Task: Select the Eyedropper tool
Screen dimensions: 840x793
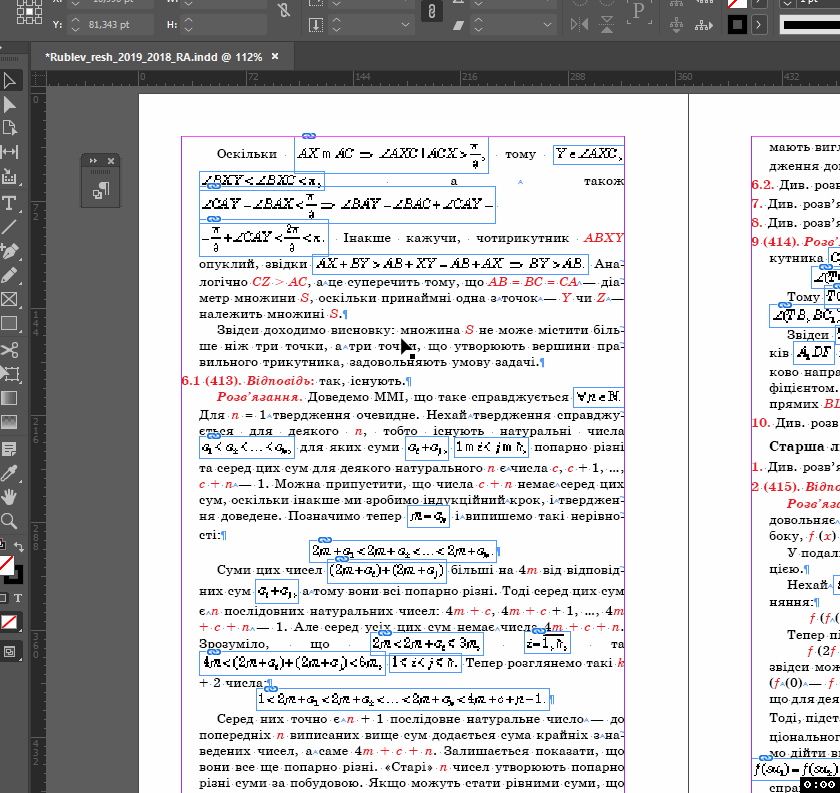Action: click(x=10, y=473)
